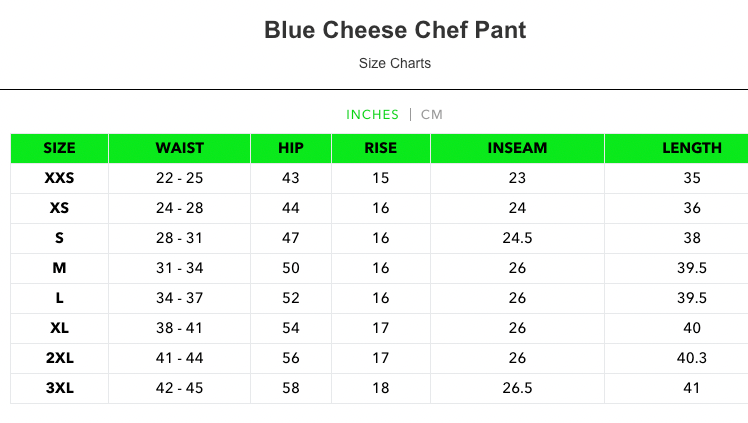Select the XS size row label
Viewport: 748px width, 423px height.
point(60,209)
